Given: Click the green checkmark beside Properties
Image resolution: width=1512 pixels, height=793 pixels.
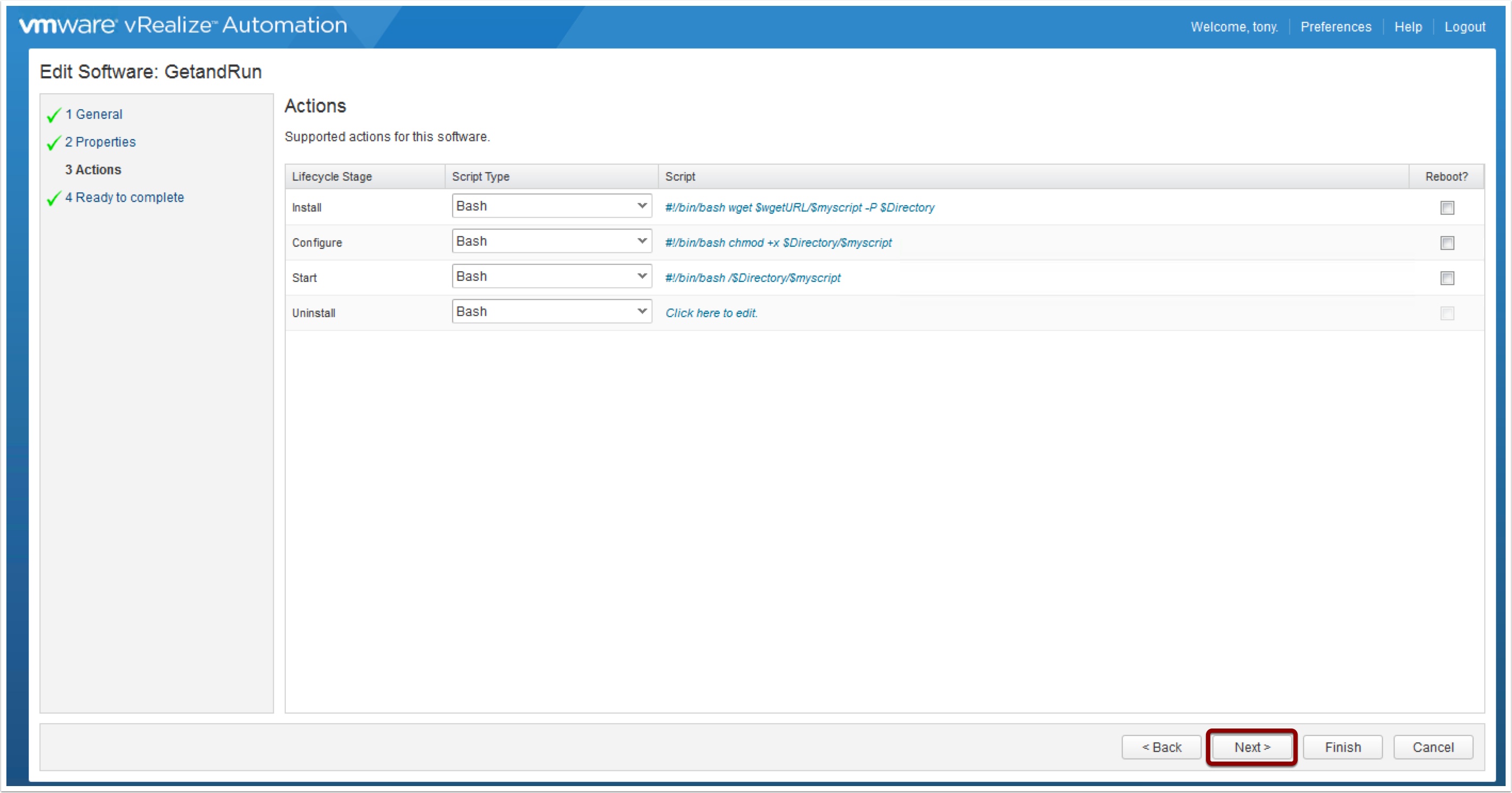Looking at the screenshot, I should coord(53,142).
